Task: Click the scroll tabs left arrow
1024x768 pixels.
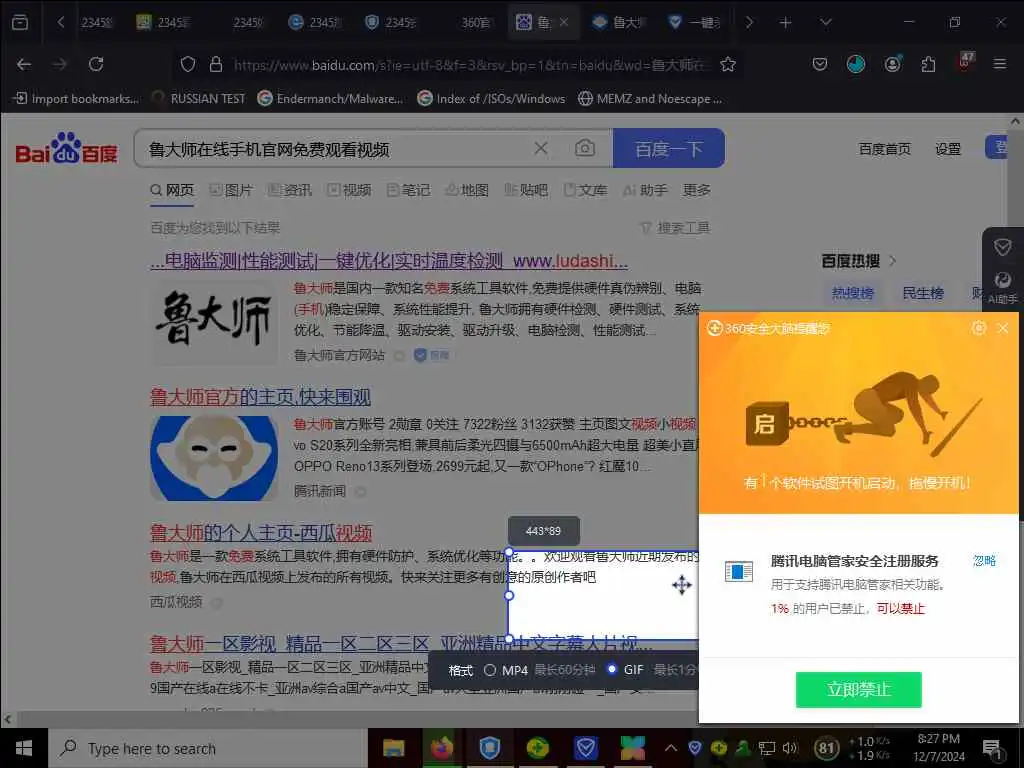Action: 61,23
